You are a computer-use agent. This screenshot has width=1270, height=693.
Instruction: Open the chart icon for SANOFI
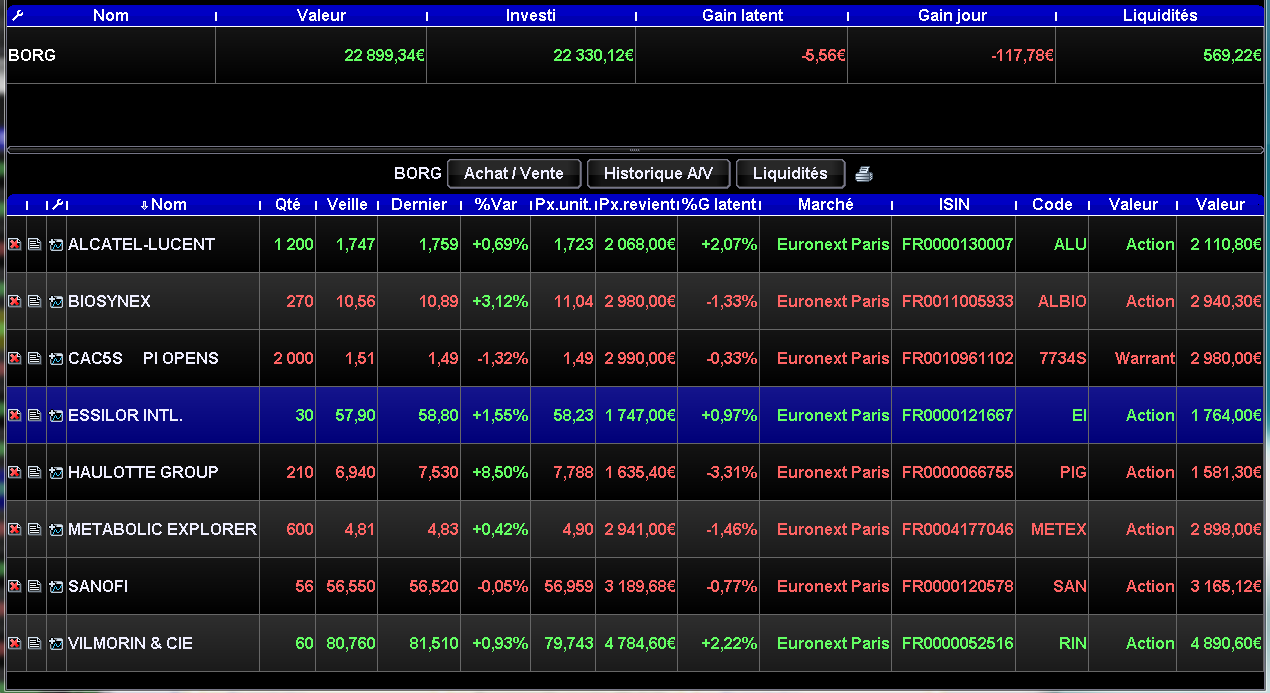(56, 586)
